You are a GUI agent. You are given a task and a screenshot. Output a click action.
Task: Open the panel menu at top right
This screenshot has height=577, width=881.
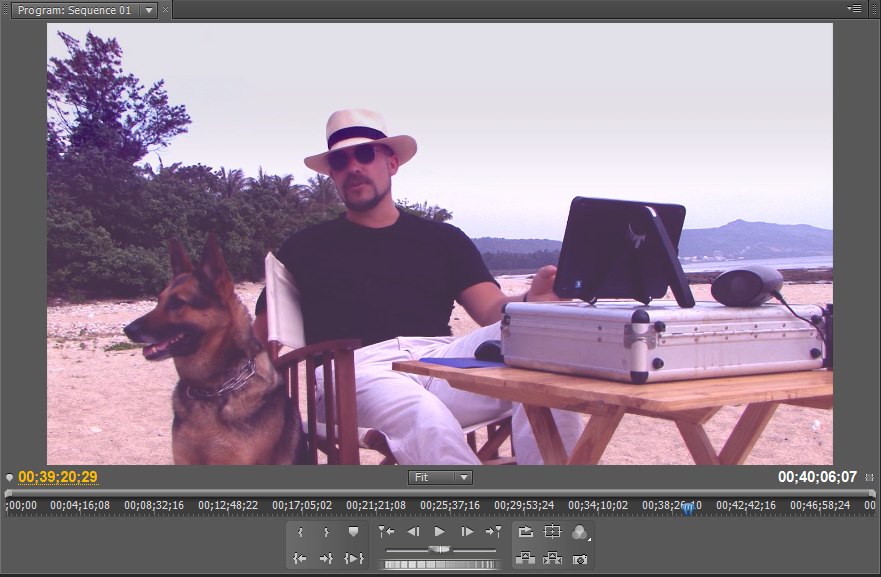tap(855, 8)
